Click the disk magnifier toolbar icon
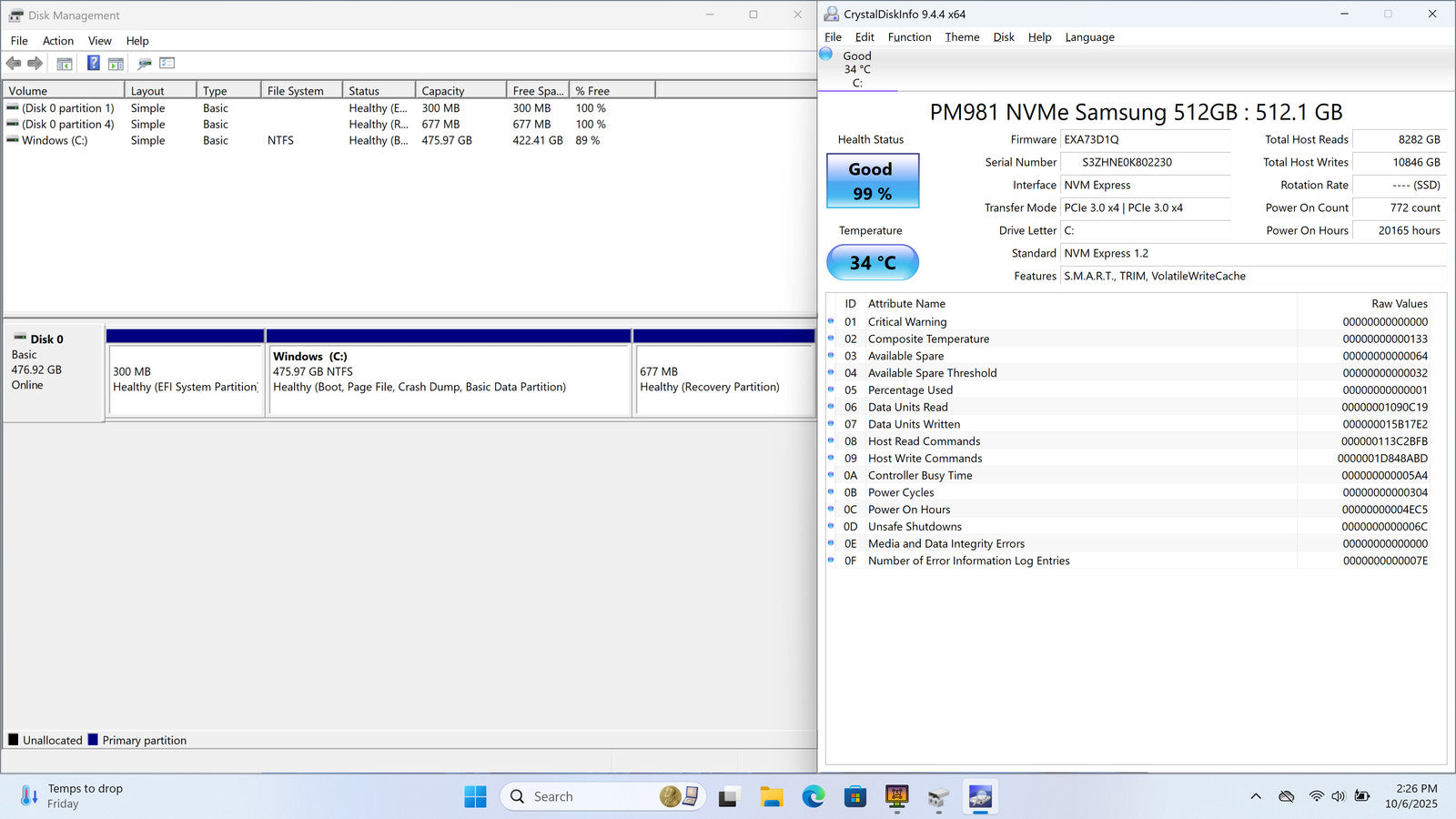The height and width of the screenshot is (819, 1456). coord(144,64)
